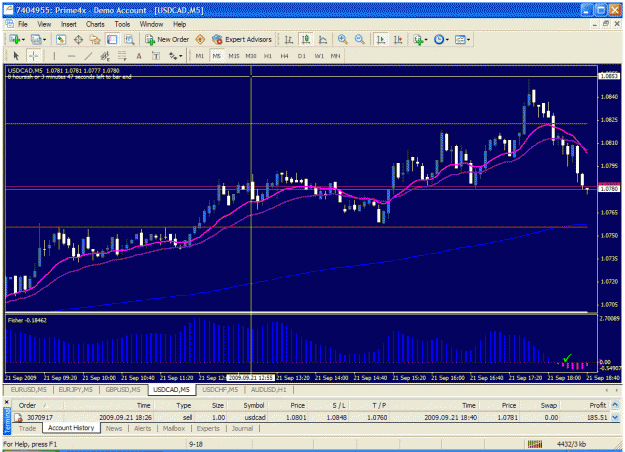This screenshot has width=625, height=452.
Task: Open the File menu
Action: [23, 24]
